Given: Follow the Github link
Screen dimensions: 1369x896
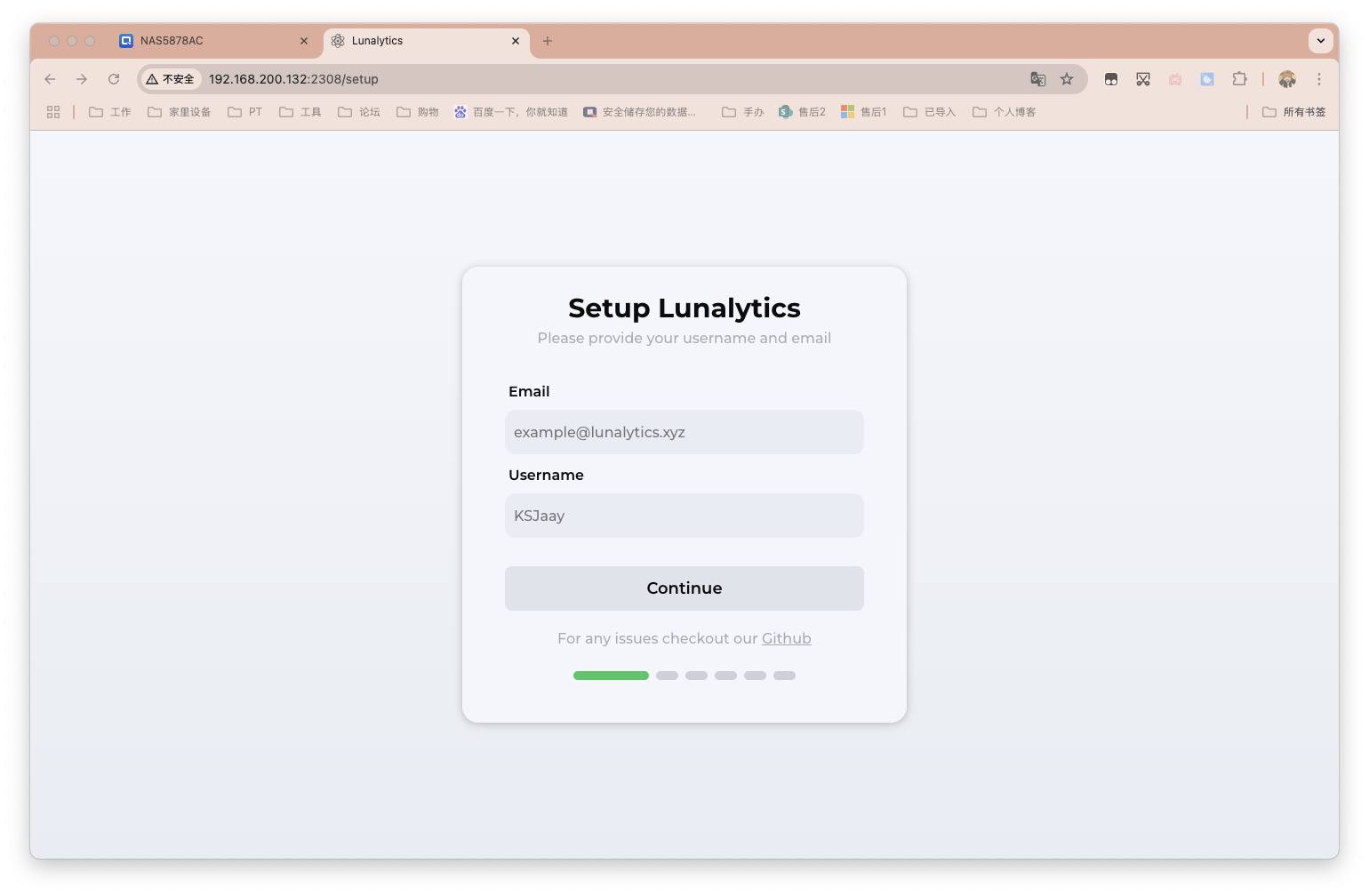Looking at the screenshot, I should point(786,638).
